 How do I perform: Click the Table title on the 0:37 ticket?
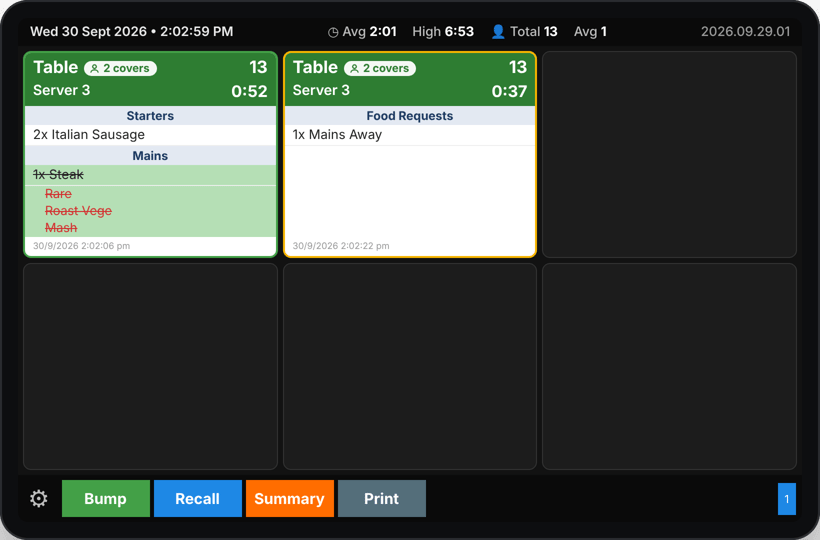pyautogui.click(x=315, y=67)
